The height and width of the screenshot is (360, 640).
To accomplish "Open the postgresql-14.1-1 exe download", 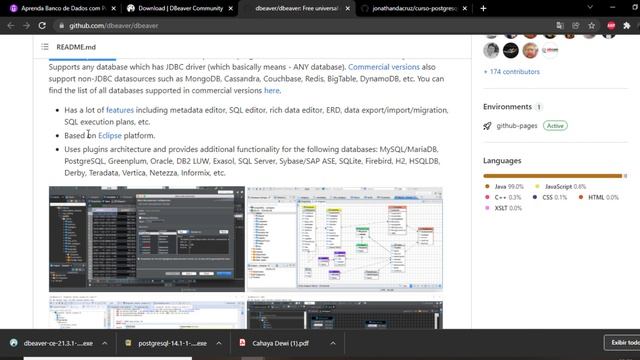I will (x=172, y=343).
